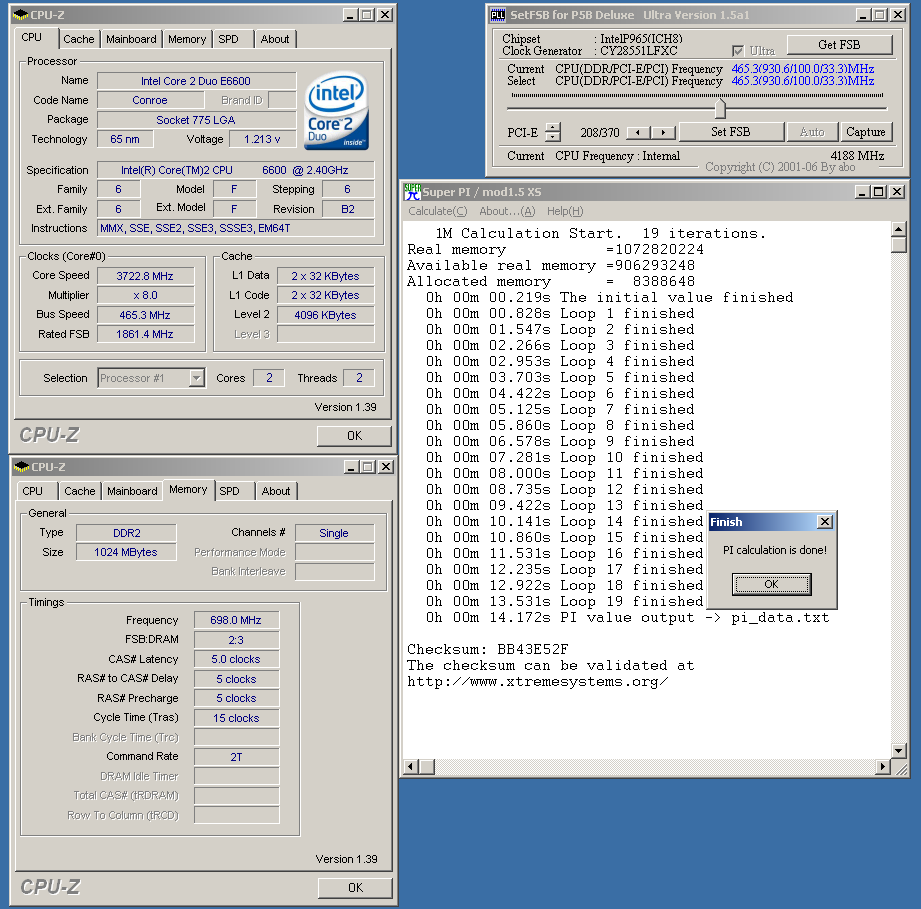The width and height of the screenshot is (921, 909).
Task: Click the Intel Core 2 Duo logo
Action: pyautogui.click(x=337, y=110)
